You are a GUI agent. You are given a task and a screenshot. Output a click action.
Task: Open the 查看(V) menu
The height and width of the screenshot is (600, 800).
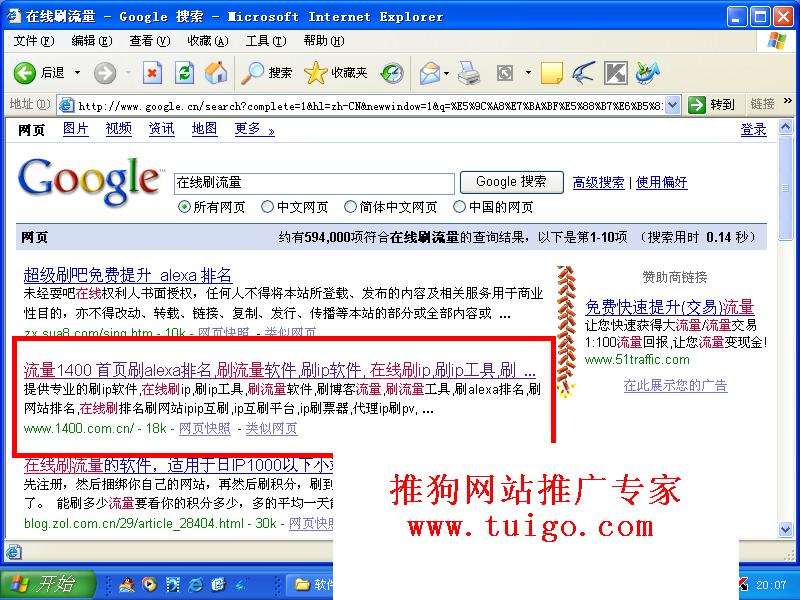coord(150,41)
